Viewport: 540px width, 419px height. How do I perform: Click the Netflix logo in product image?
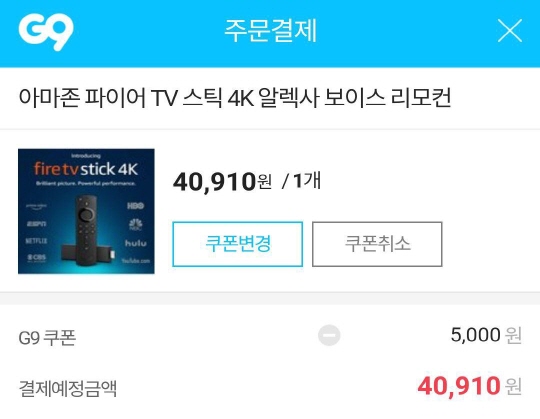pos(36,241)
